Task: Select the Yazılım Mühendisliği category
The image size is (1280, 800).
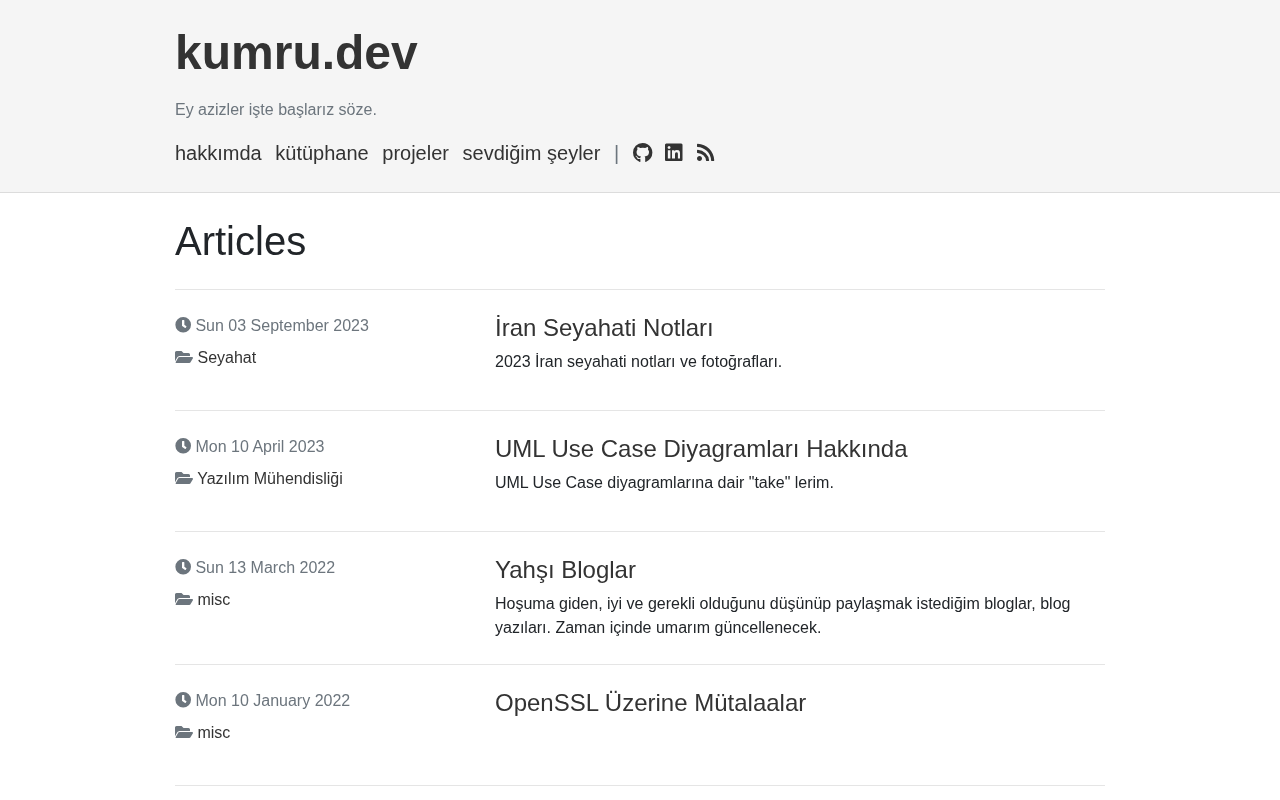Action: (x=270, y=479)
